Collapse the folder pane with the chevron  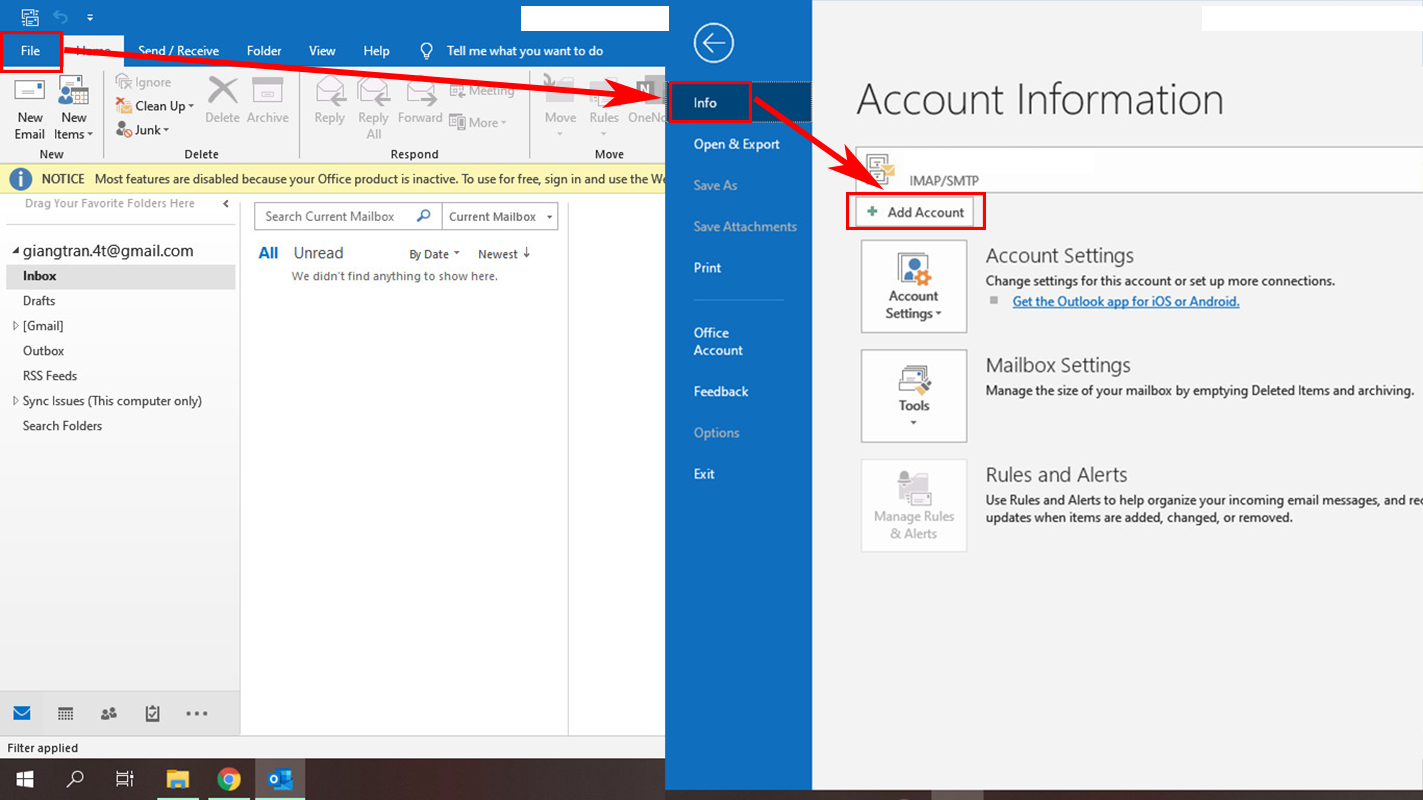coord(226,204)
